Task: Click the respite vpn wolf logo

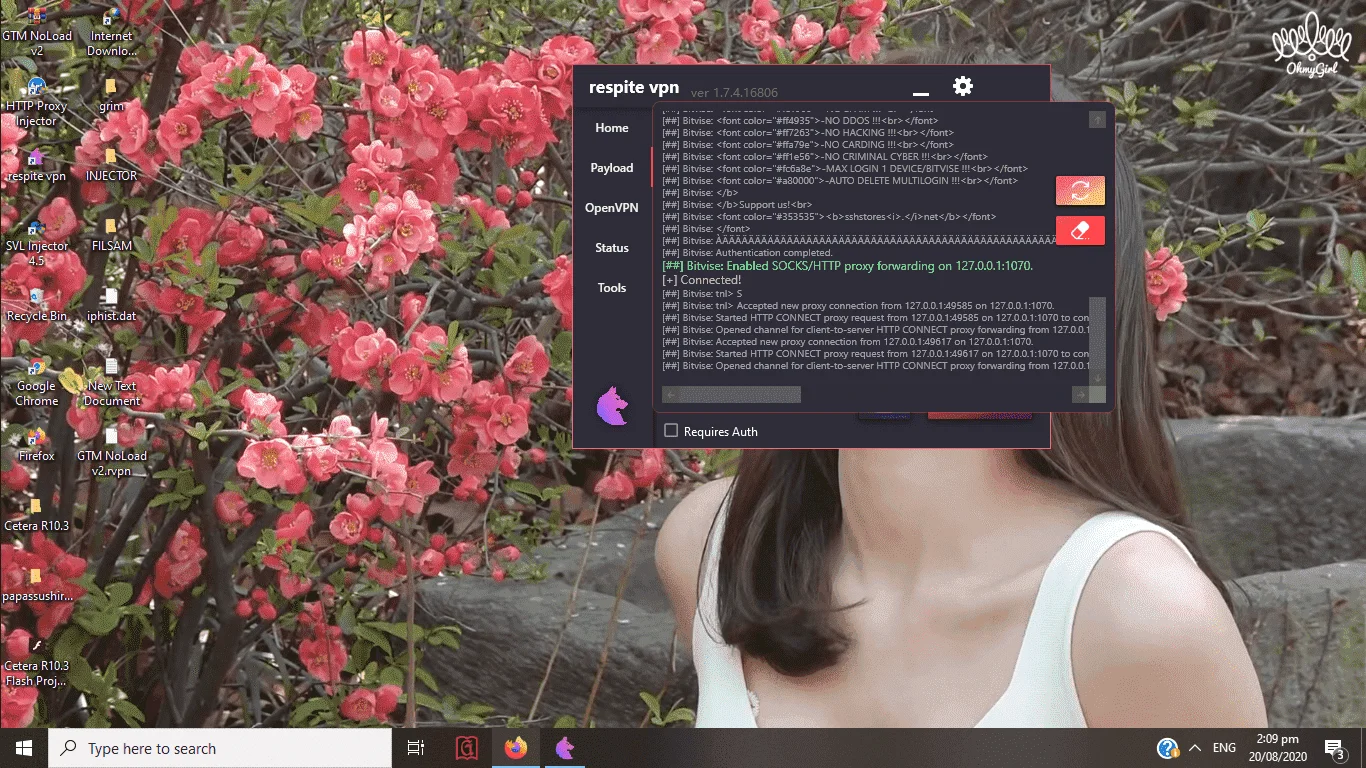Action: point(612,406)
